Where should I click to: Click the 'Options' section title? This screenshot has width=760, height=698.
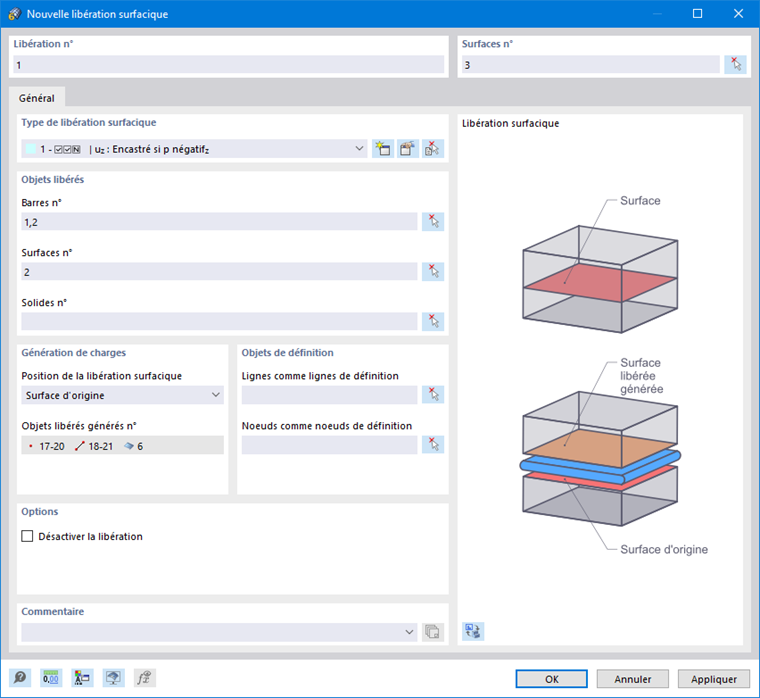pos(40,512)
